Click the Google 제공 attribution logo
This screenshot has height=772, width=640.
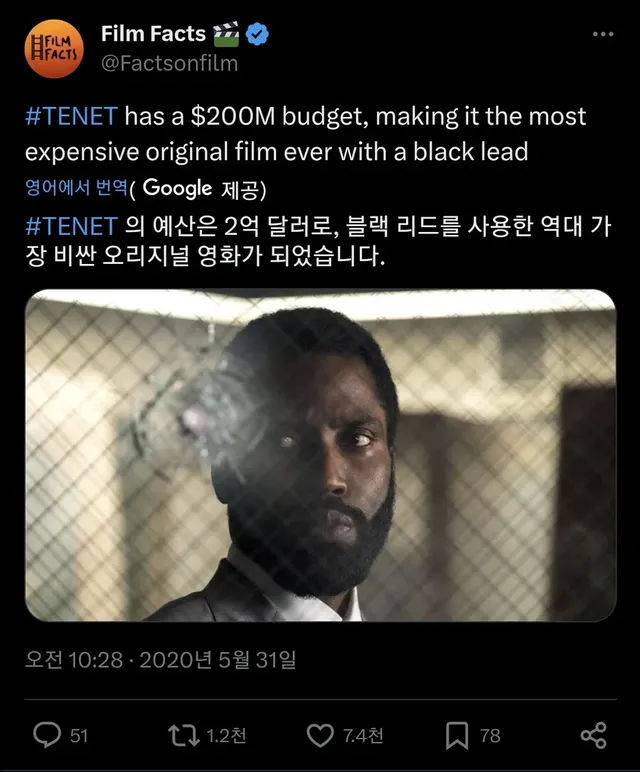pyautogui.click(x=178, y=188)
